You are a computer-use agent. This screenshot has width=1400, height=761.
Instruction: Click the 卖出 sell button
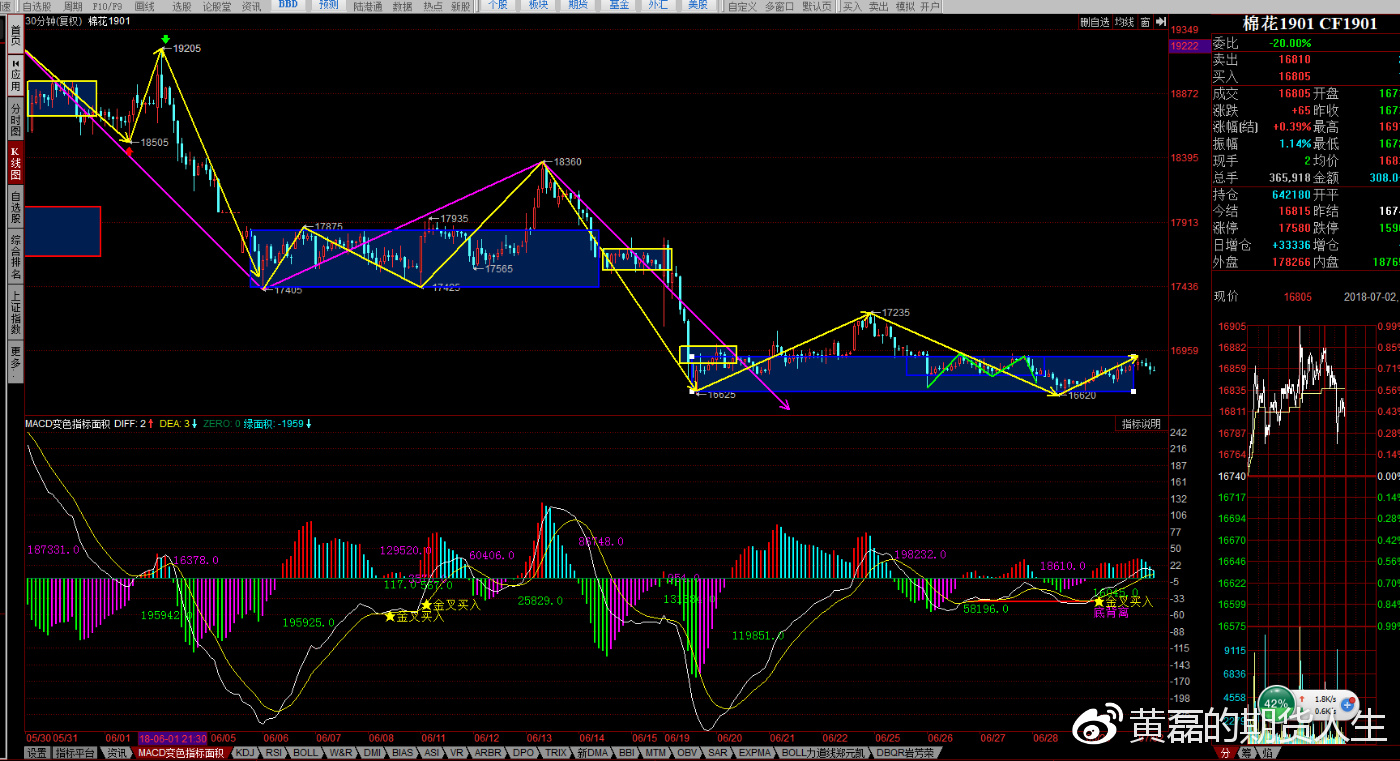878,6
